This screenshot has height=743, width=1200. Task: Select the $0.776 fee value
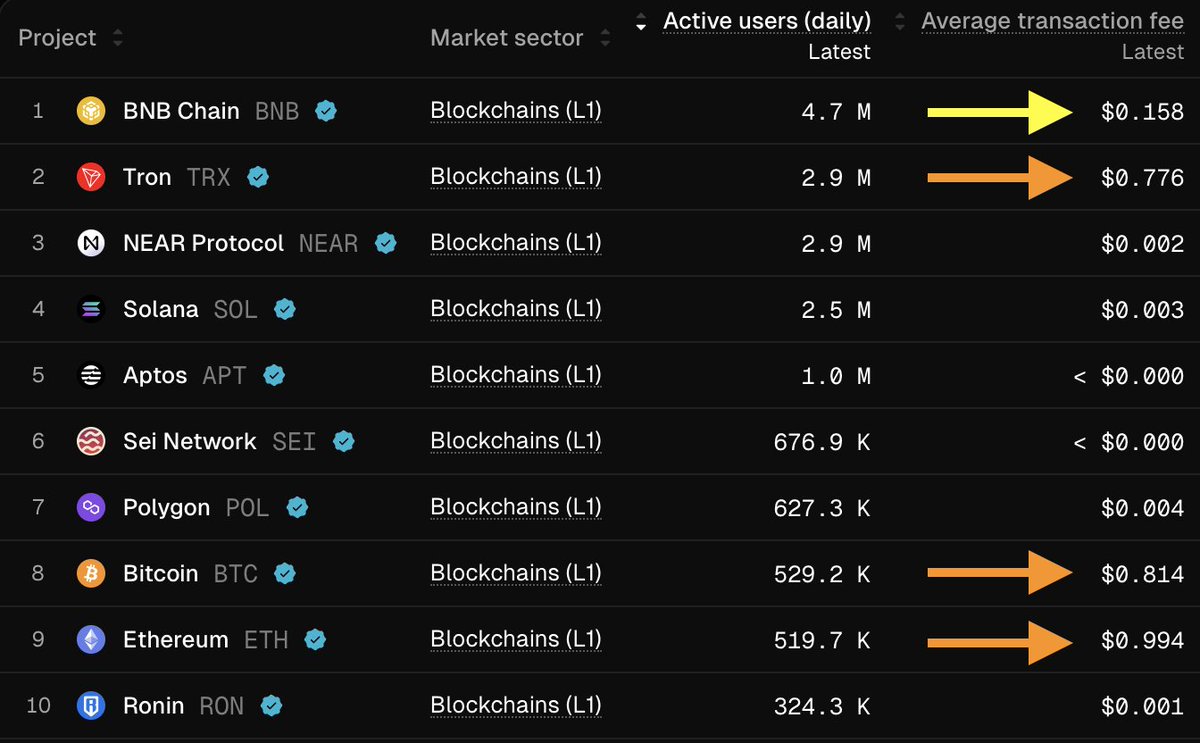1142,177
